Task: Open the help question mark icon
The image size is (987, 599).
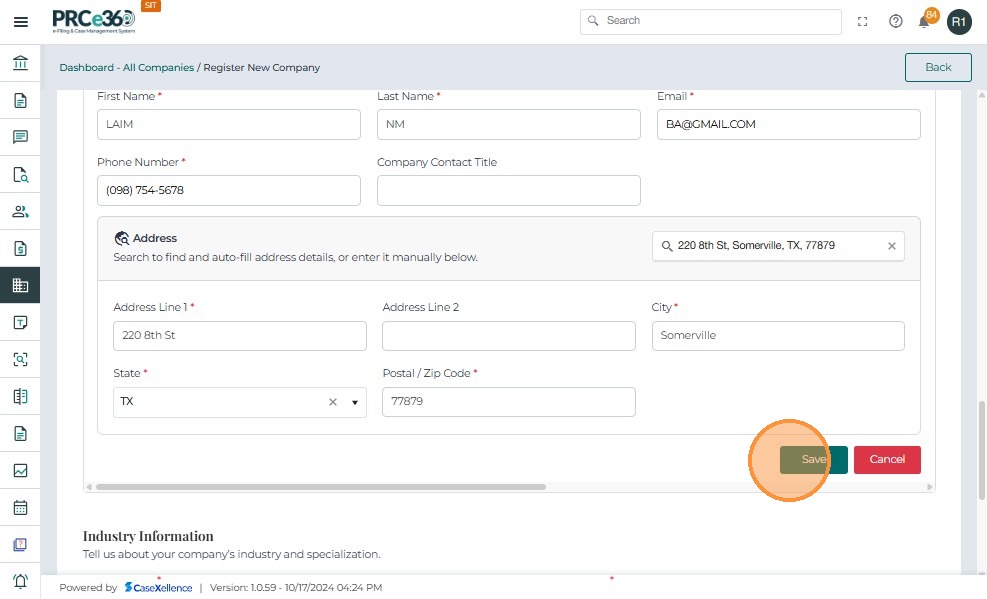Action: pyautogui.click(x=896, y=21)
